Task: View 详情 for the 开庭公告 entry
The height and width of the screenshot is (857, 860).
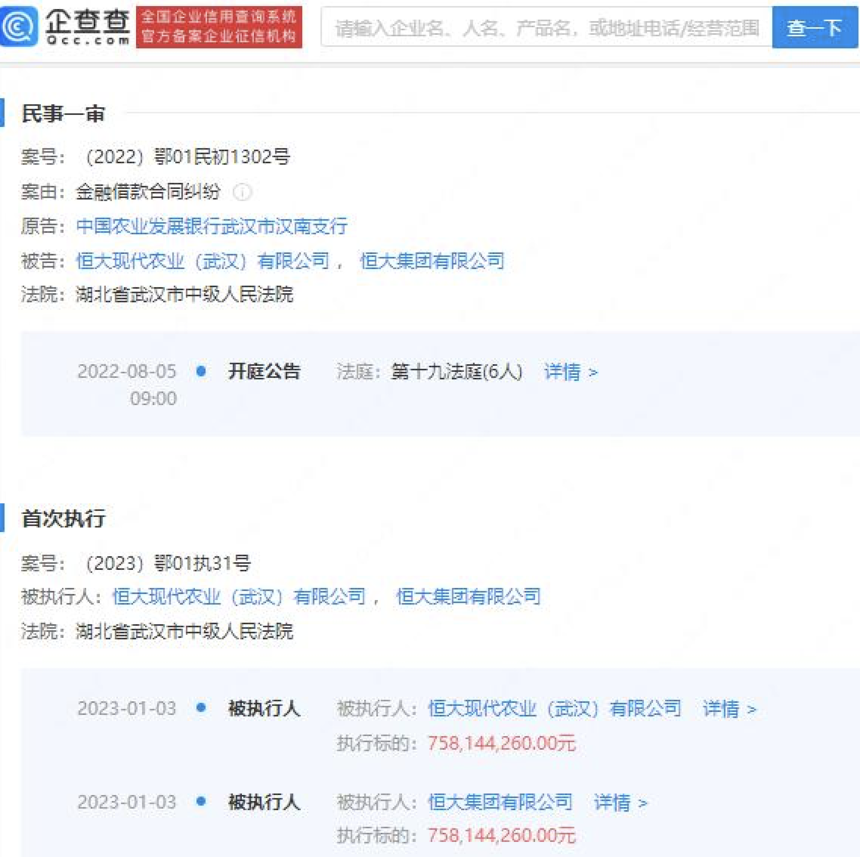Action: click(570, 372)
